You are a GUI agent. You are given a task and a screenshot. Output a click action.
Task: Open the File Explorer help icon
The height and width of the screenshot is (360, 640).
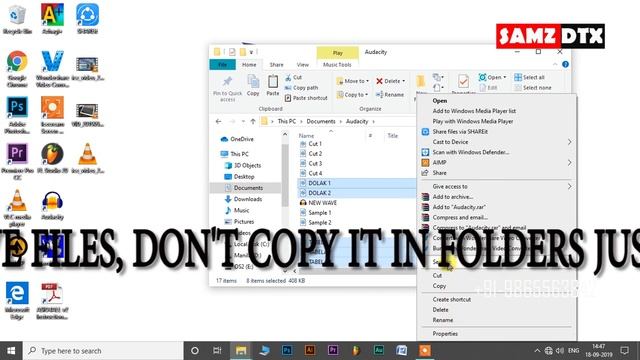click(x=565, y=64)
